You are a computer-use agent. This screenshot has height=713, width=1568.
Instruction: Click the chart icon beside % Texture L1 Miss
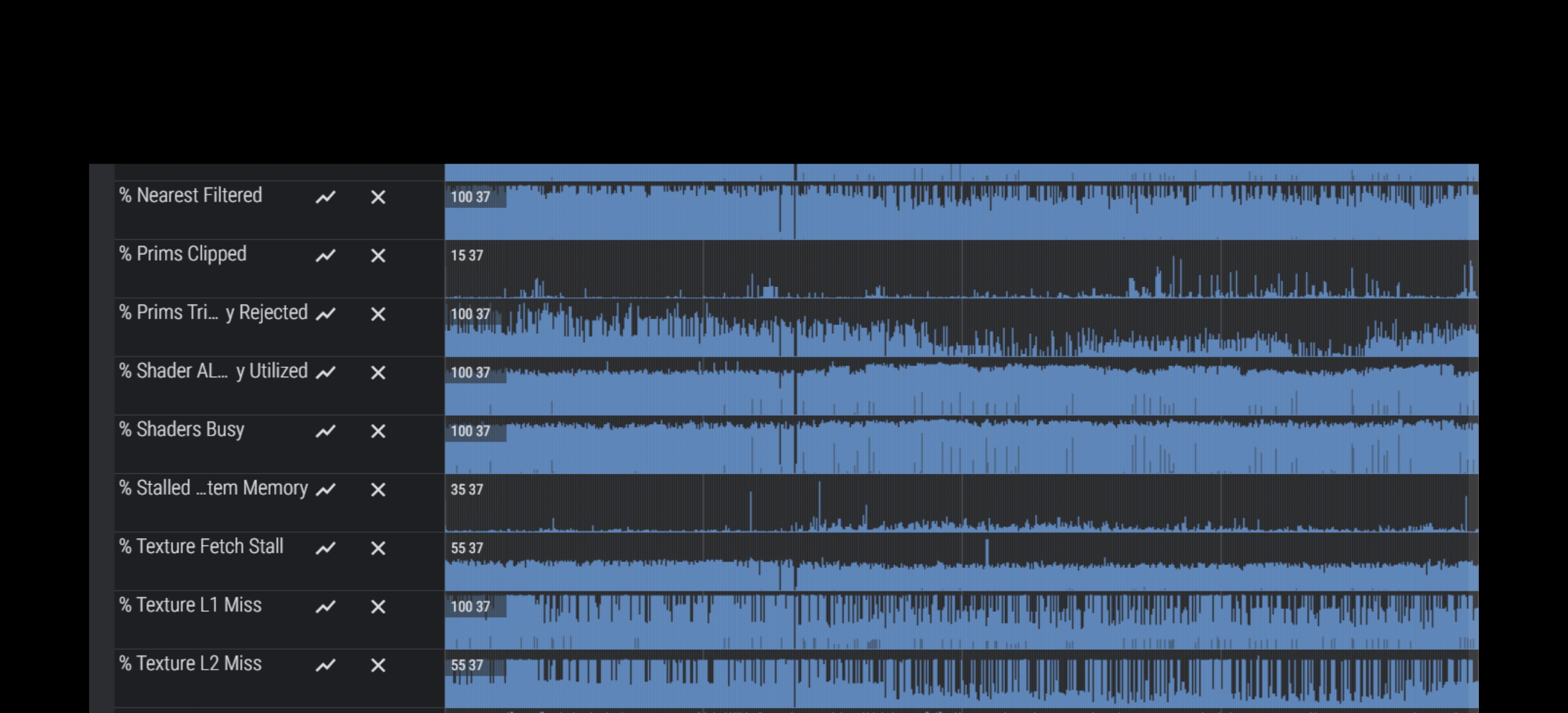325,606
